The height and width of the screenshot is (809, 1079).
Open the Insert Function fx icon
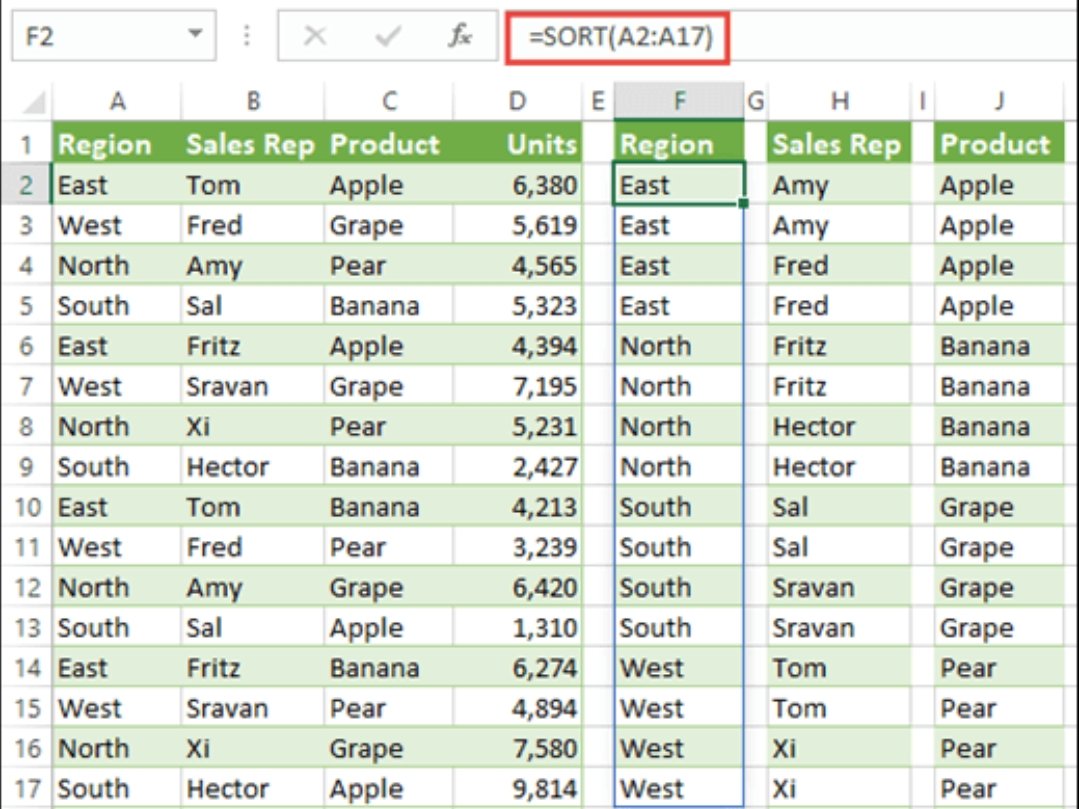coord(459,37)
